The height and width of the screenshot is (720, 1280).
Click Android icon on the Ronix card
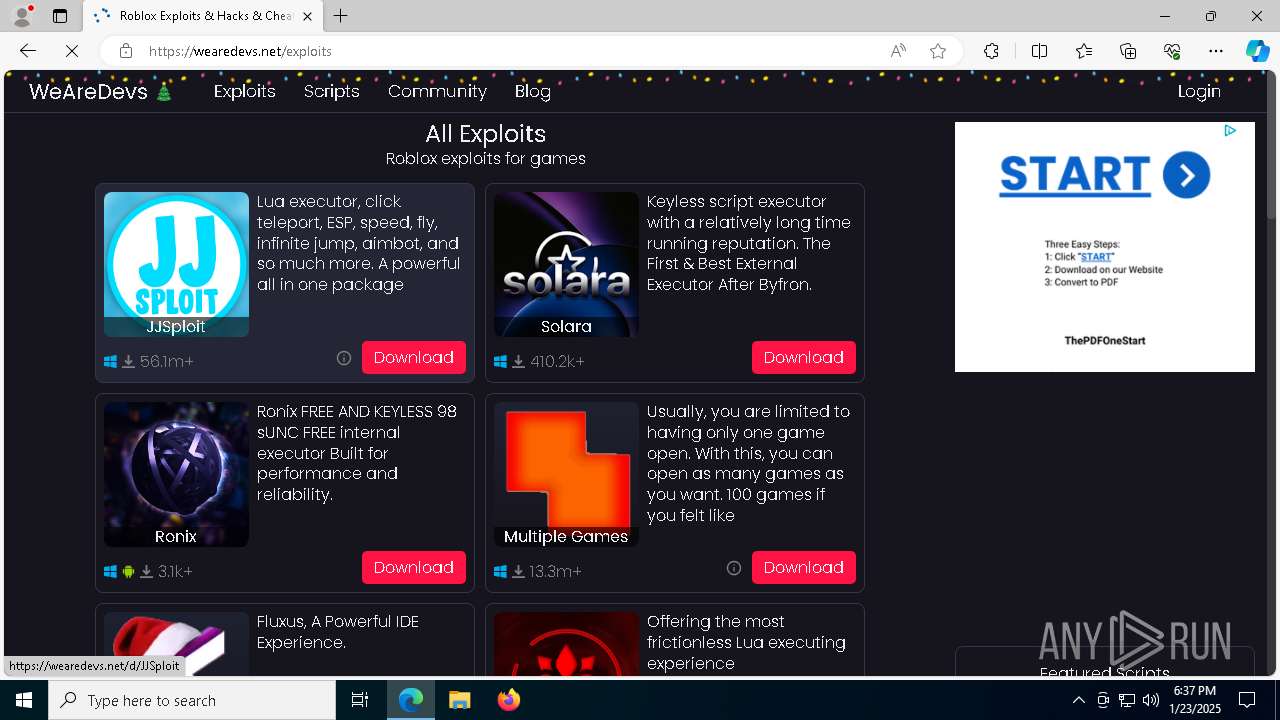pos(128,572)
